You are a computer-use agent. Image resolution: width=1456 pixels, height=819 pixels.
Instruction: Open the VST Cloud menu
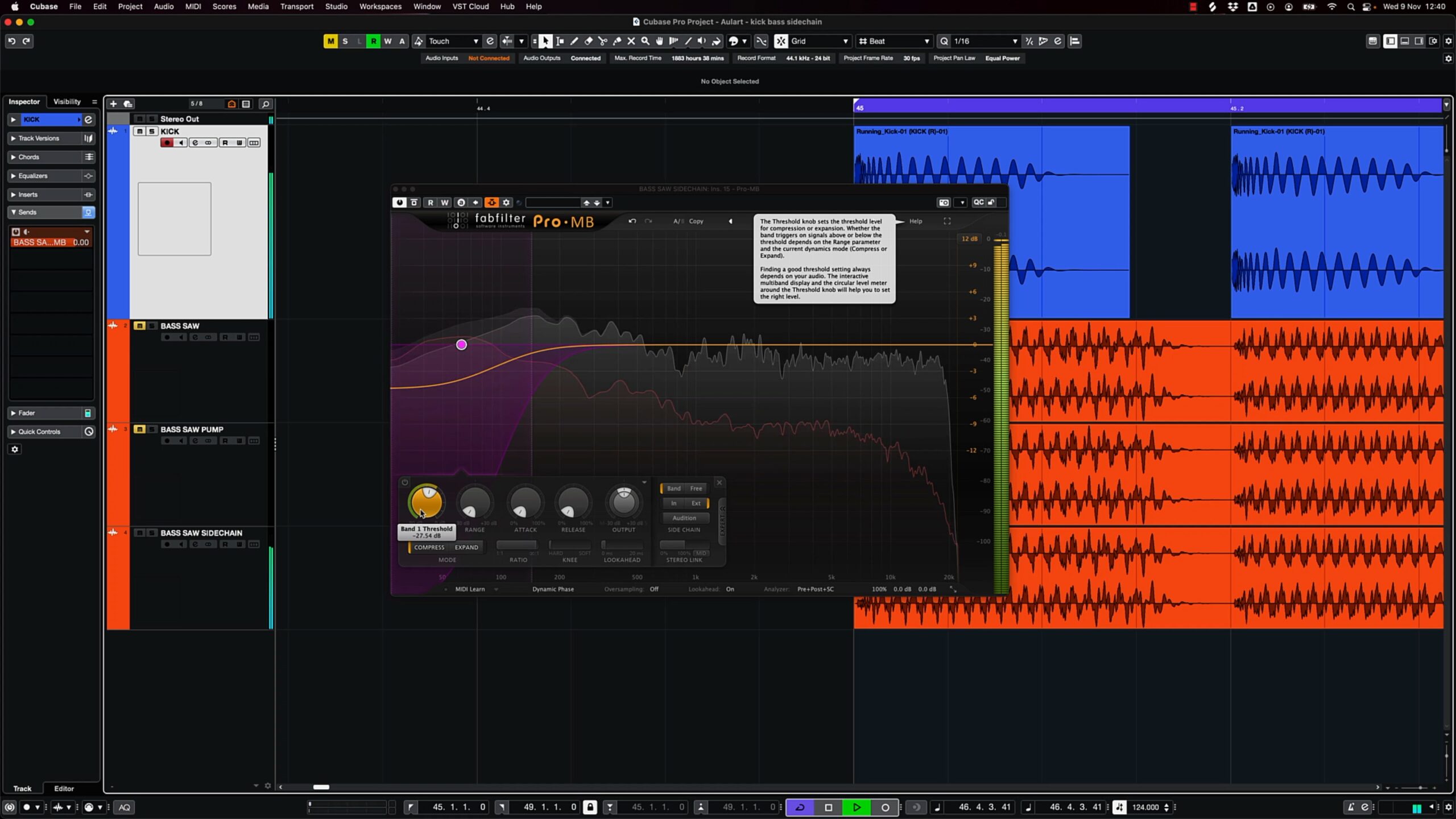(470, 6)
